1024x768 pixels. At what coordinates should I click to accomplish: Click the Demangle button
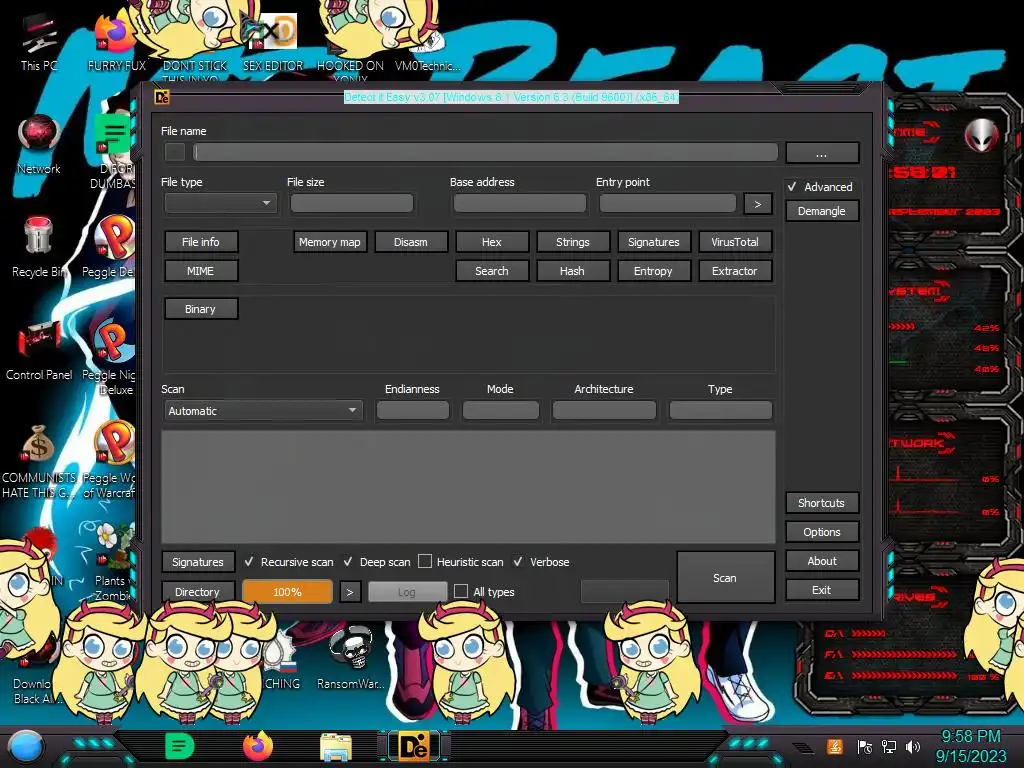(x=822, y=211)
